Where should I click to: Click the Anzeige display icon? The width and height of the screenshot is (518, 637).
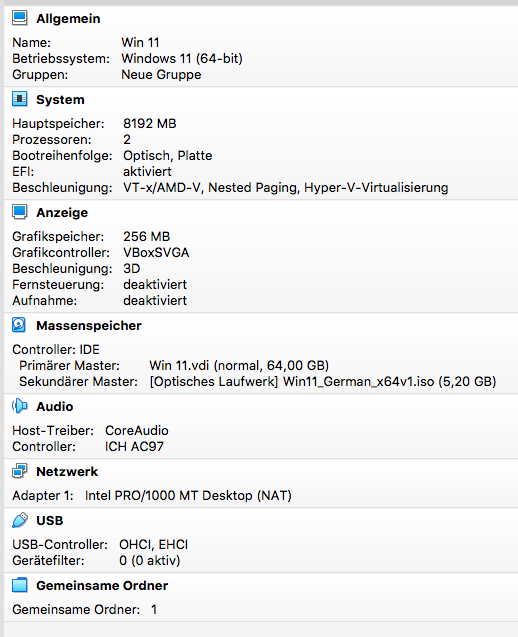click(x=20, y=212)
